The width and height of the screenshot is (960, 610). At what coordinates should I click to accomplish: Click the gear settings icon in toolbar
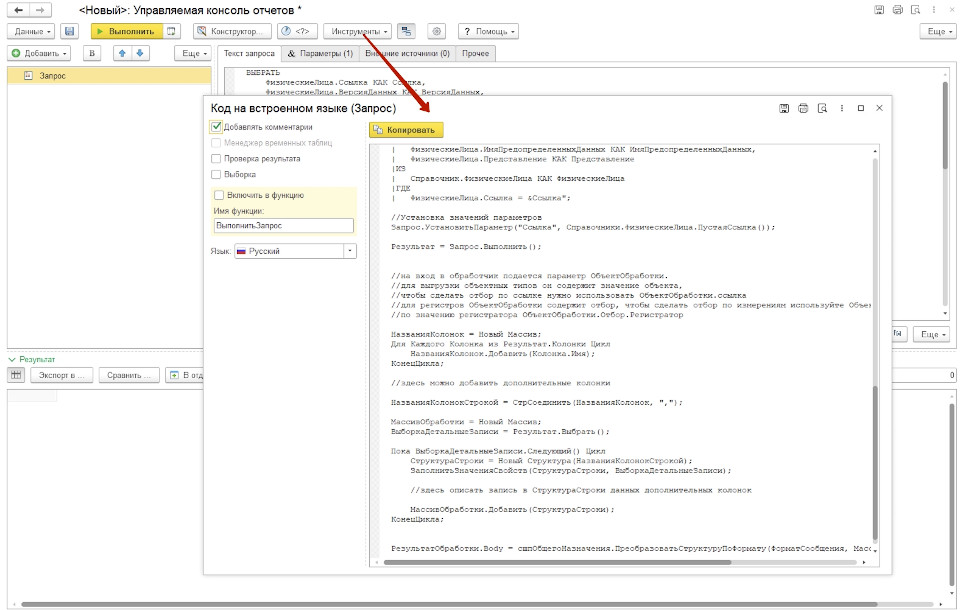pyautogui.click(x=436, y=32)
